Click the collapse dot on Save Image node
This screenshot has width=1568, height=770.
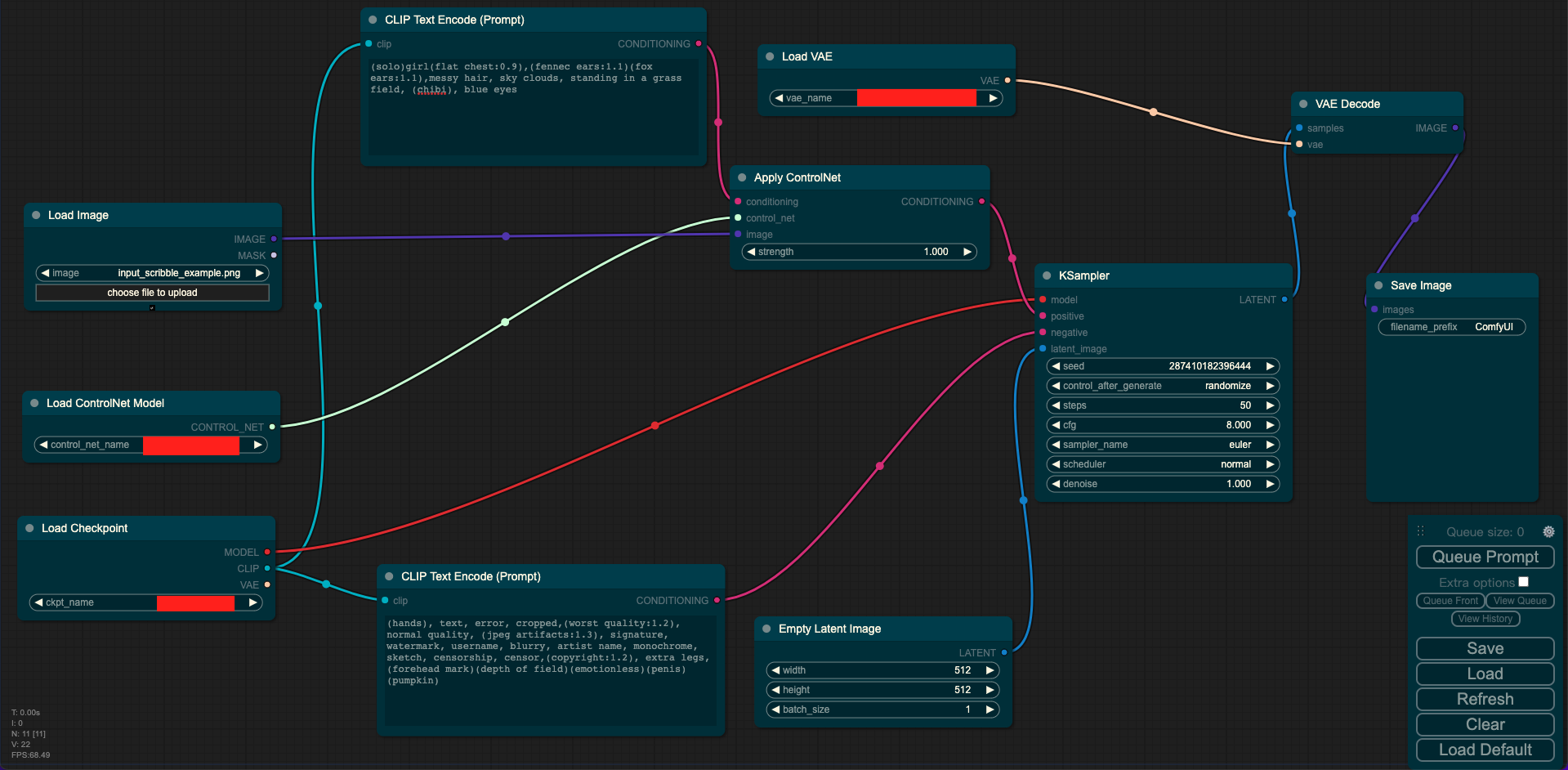coord(1378,285)
